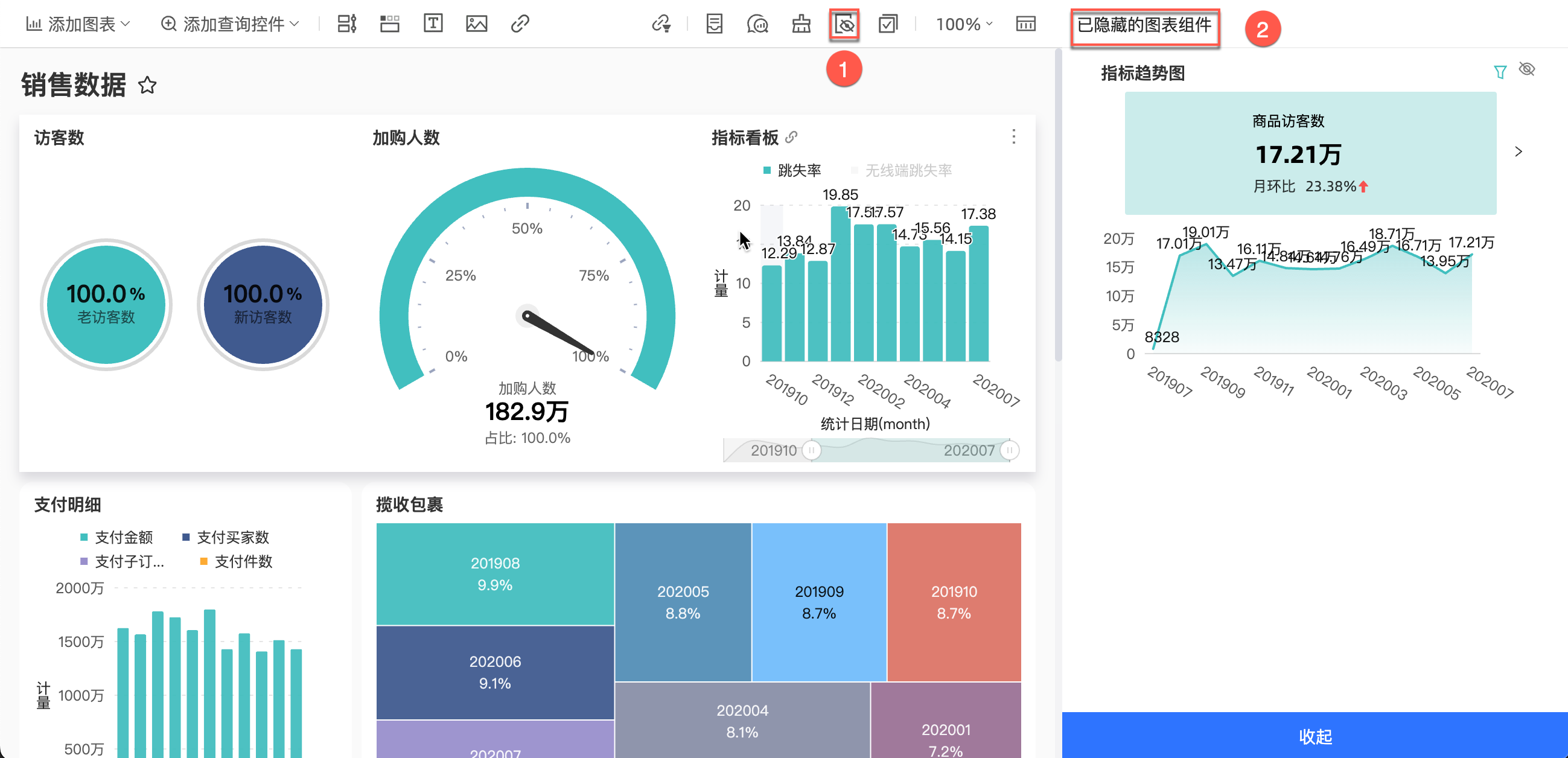Click the 202007 range slider handle
Viewport: 1568px width, 758px height.
(1009, 450)
